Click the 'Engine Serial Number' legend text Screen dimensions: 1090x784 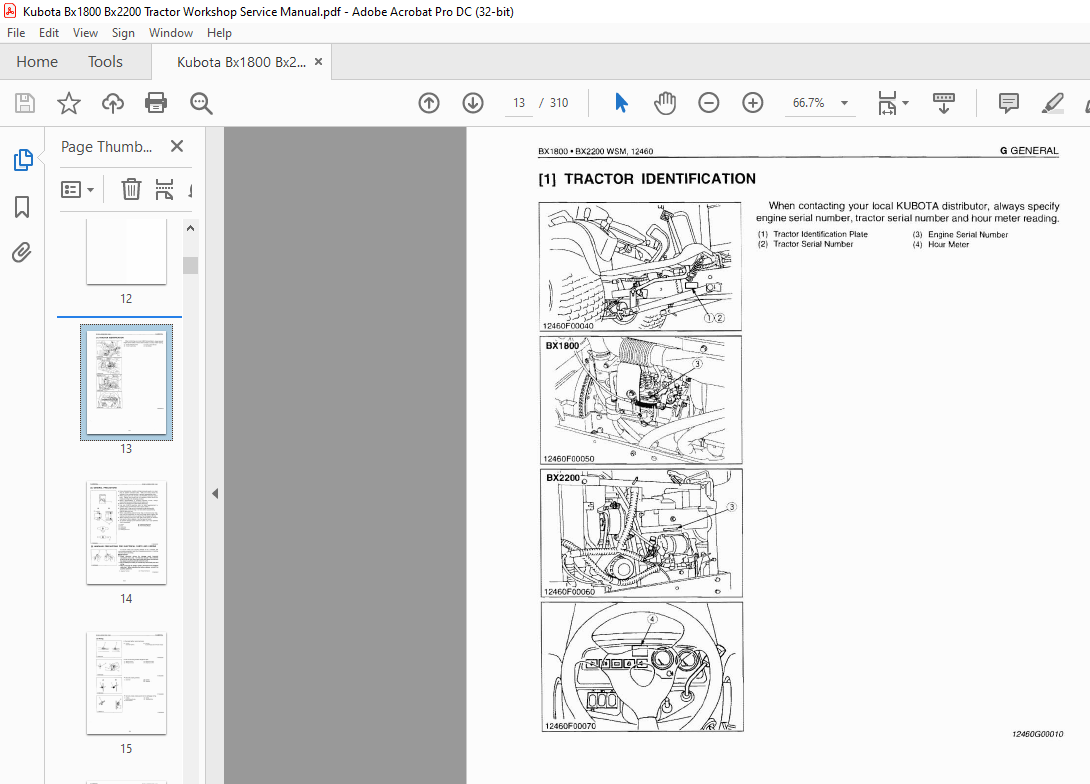click(968, 235)
